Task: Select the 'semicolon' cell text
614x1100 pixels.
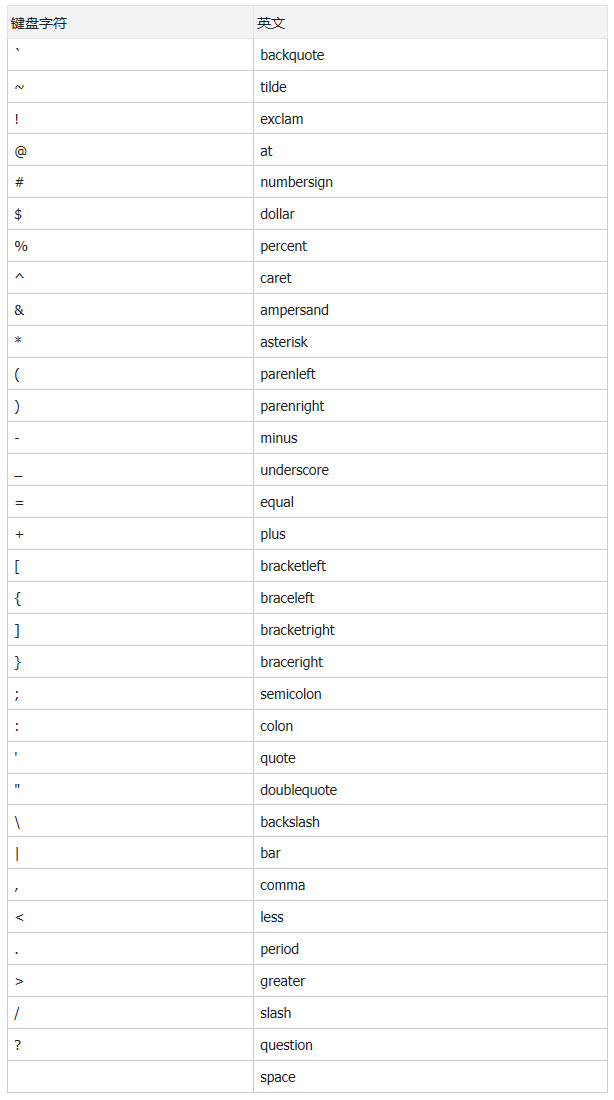Action: coord(290,694)
